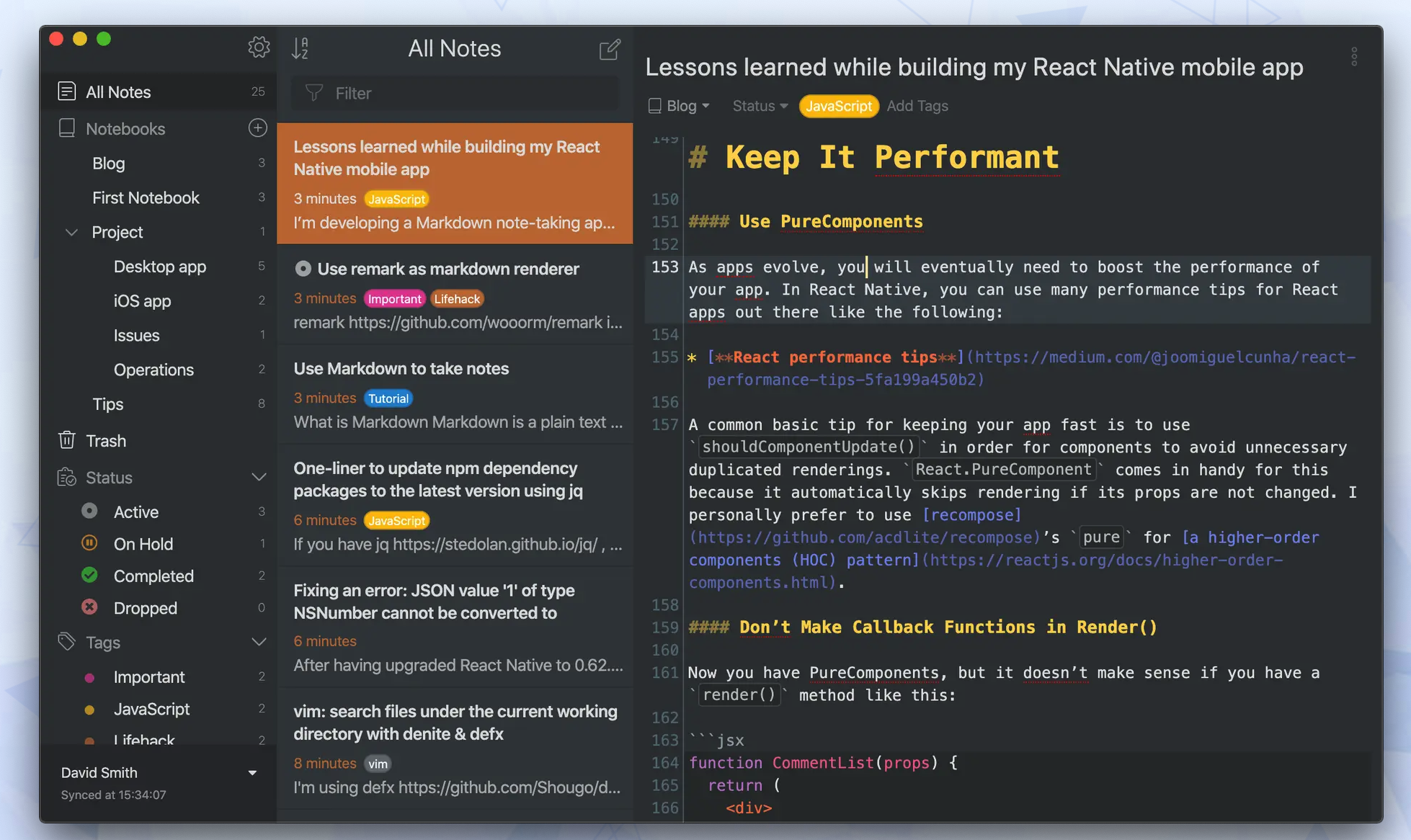Filter notes by Completed status
The image size is (1411, 840).
point(153,576)
